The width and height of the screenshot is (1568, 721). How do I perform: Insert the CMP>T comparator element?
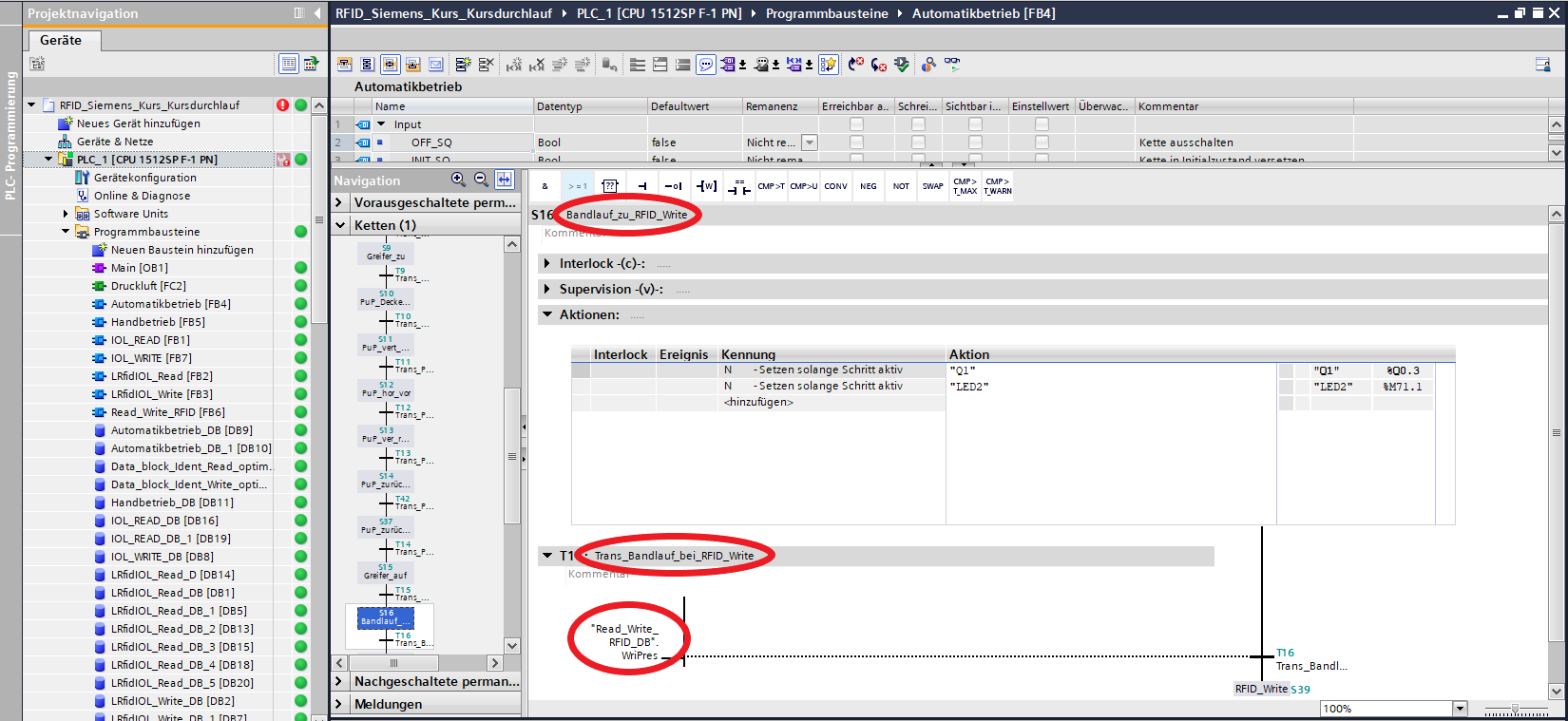tap(771, 186)
